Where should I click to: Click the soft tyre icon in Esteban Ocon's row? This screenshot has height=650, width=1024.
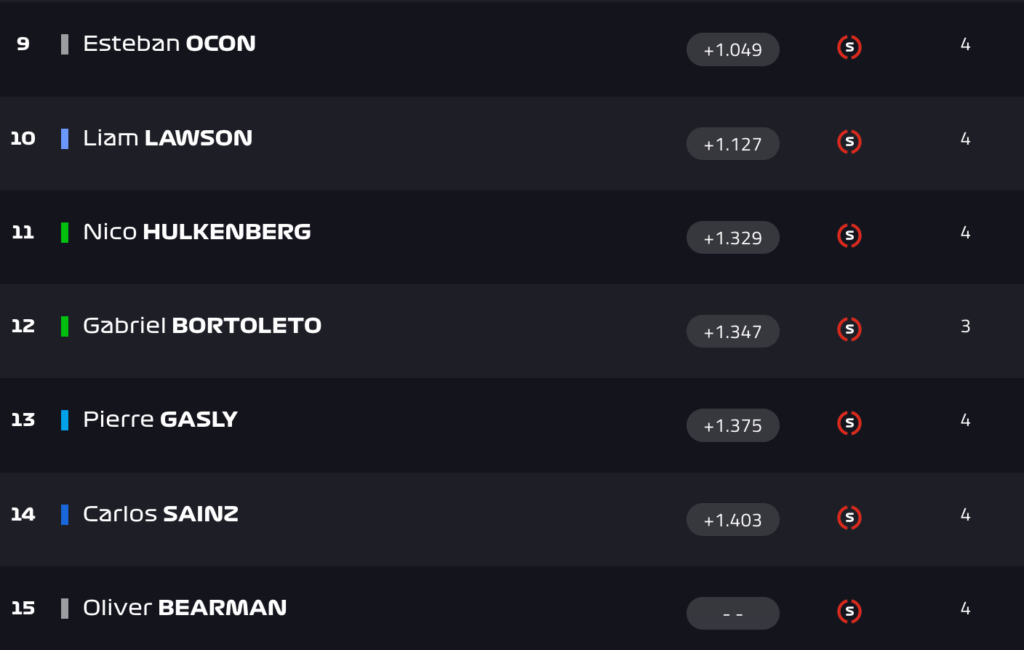click(x=849, y=48)
